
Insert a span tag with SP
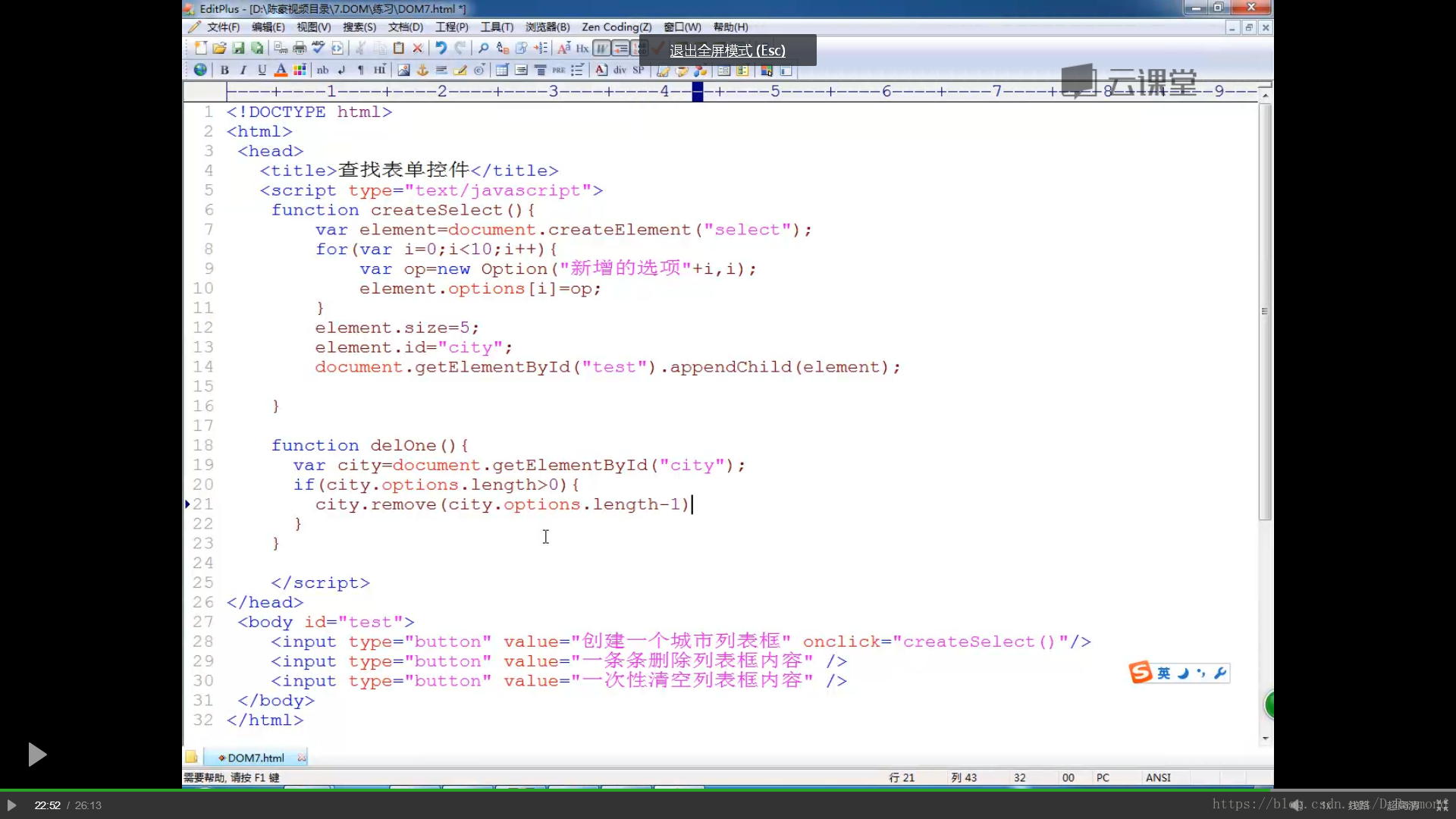pyautogui.click(x=639, y=70)
